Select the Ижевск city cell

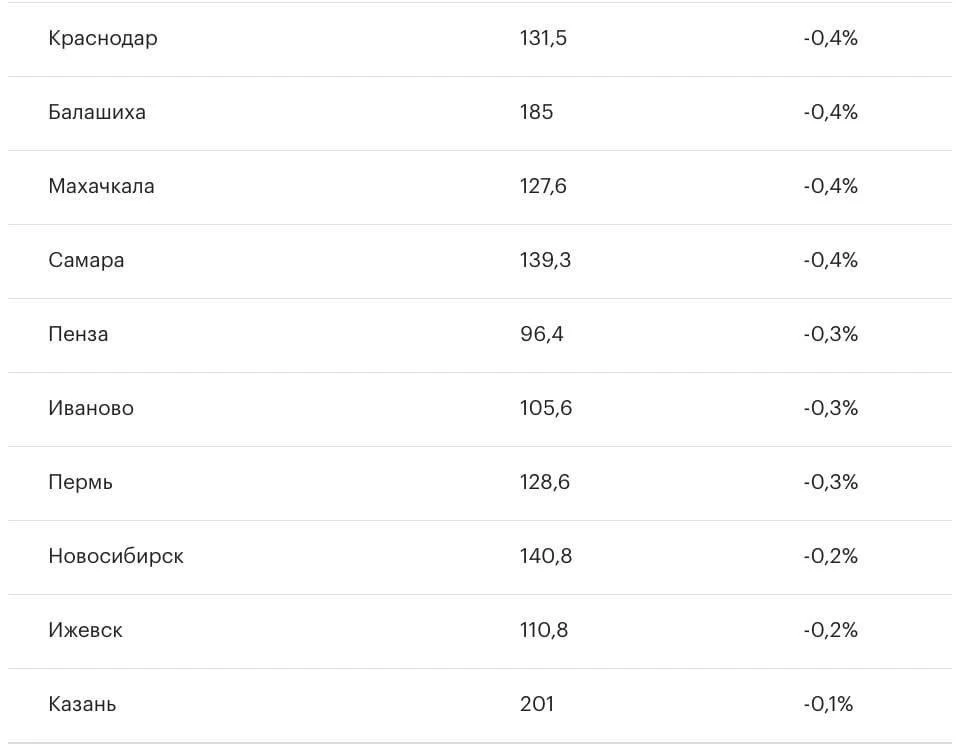coord(85,630)
